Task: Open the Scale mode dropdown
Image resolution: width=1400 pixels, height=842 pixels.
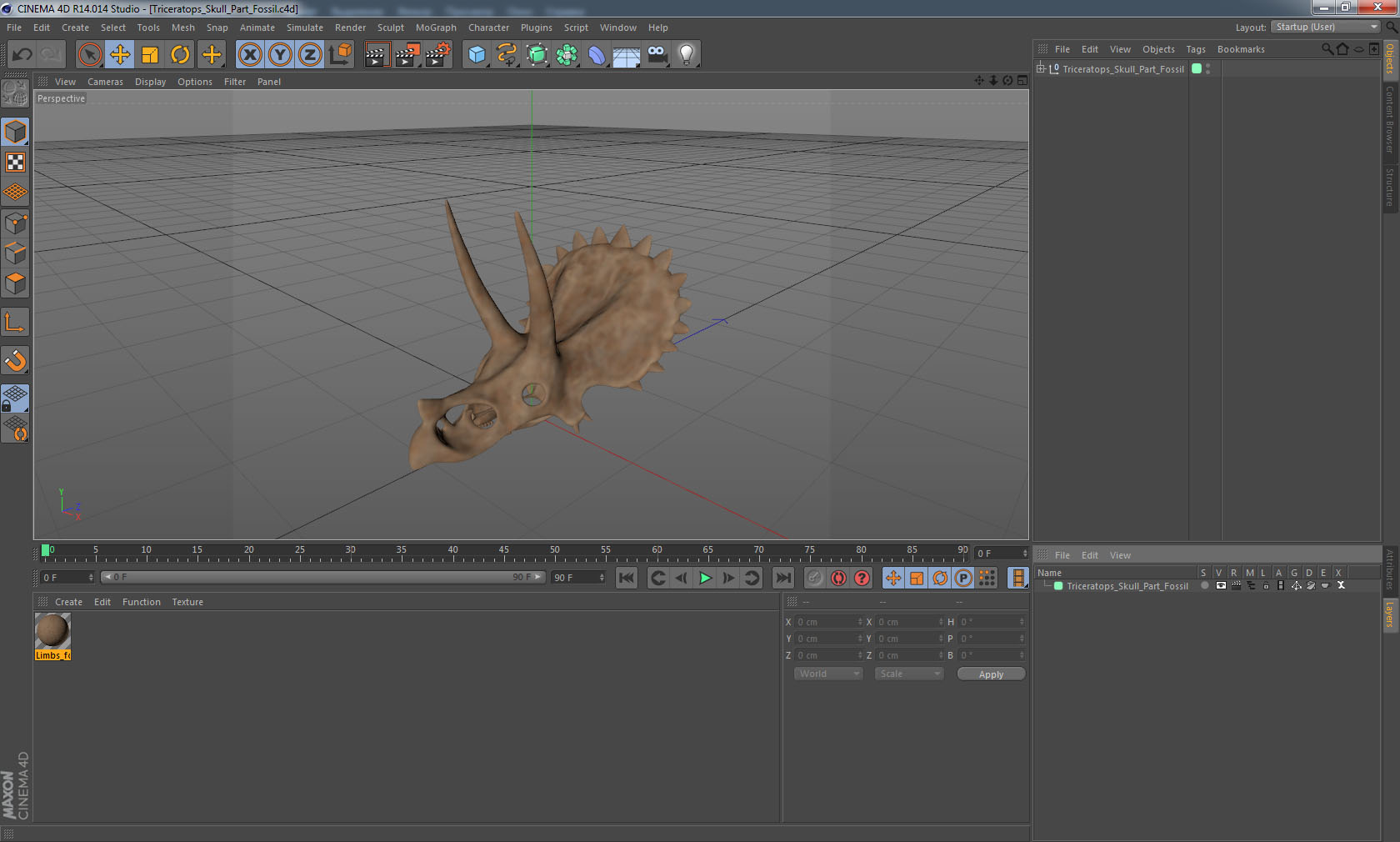Action: coord(908,674)
